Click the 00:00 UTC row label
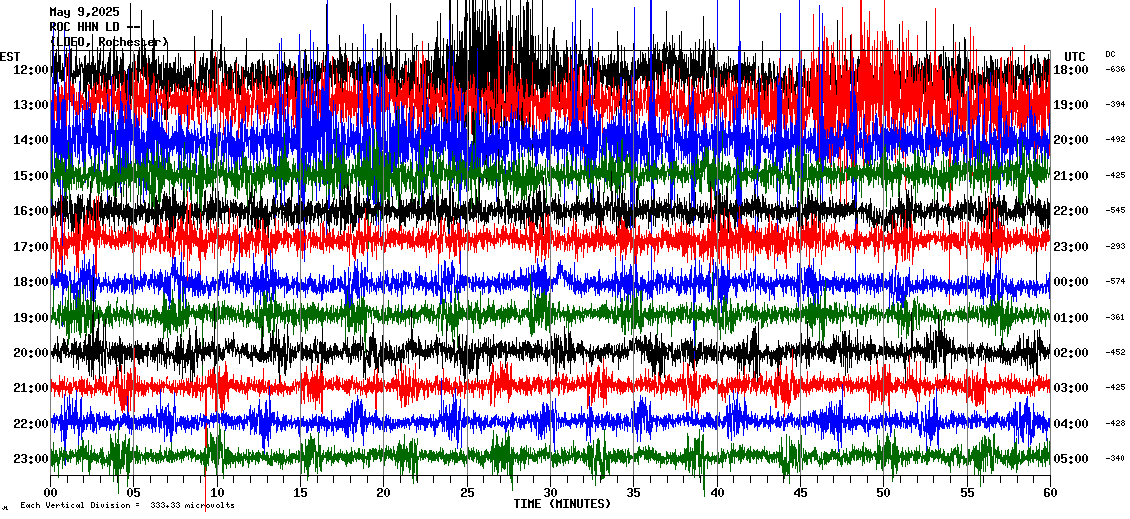1130x519 pixels. (1071, 282)
